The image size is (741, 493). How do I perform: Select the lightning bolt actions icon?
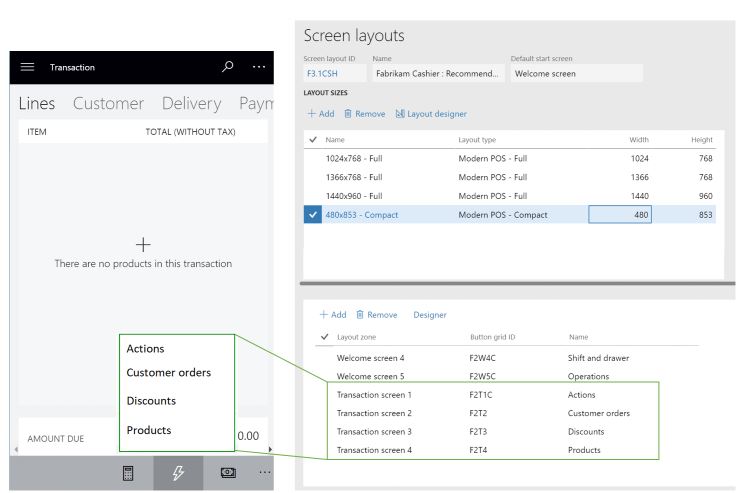click(x=178, y=473)
